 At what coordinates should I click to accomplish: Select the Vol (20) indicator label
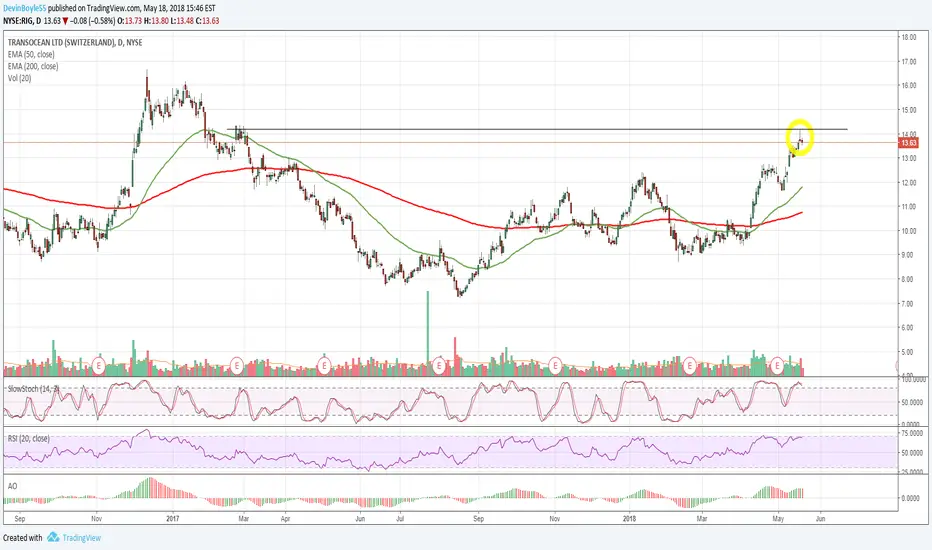point(20,78)
